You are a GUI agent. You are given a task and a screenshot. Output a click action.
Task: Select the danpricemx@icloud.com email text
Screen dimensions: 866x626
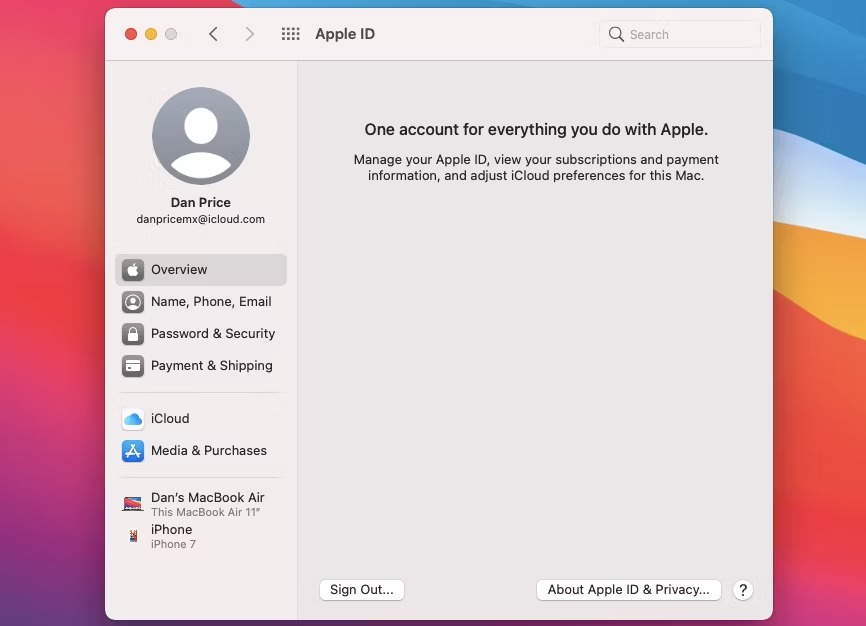coord(200,218)
